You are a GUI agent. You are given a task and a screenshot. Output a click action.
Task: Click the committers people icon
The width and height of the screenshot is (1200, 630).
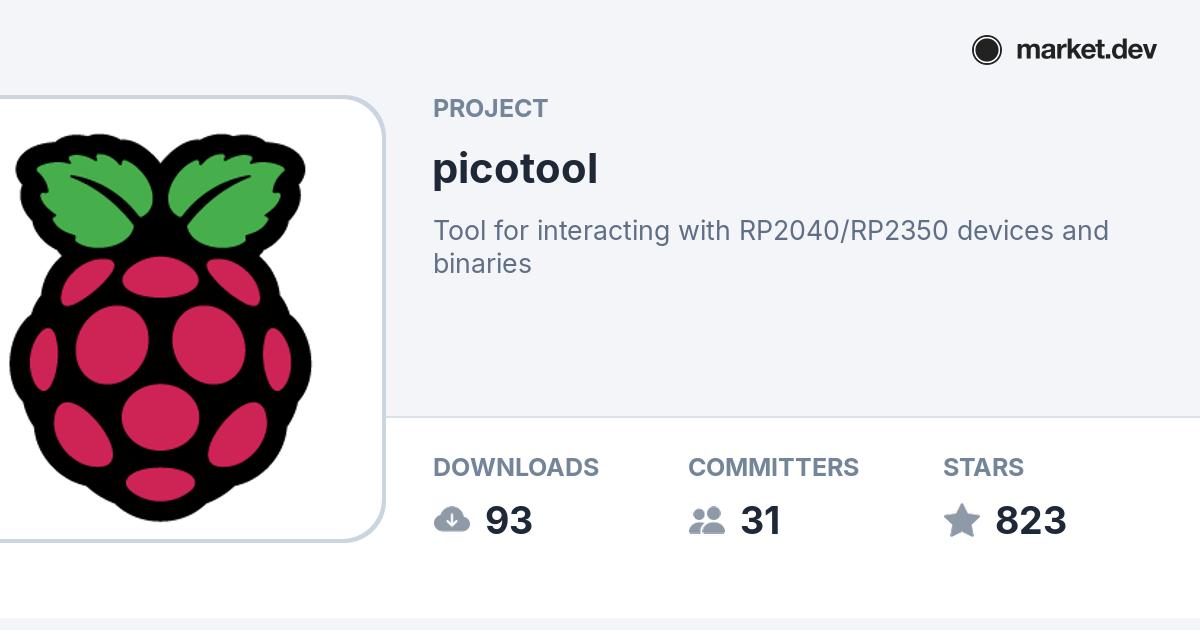707,520
